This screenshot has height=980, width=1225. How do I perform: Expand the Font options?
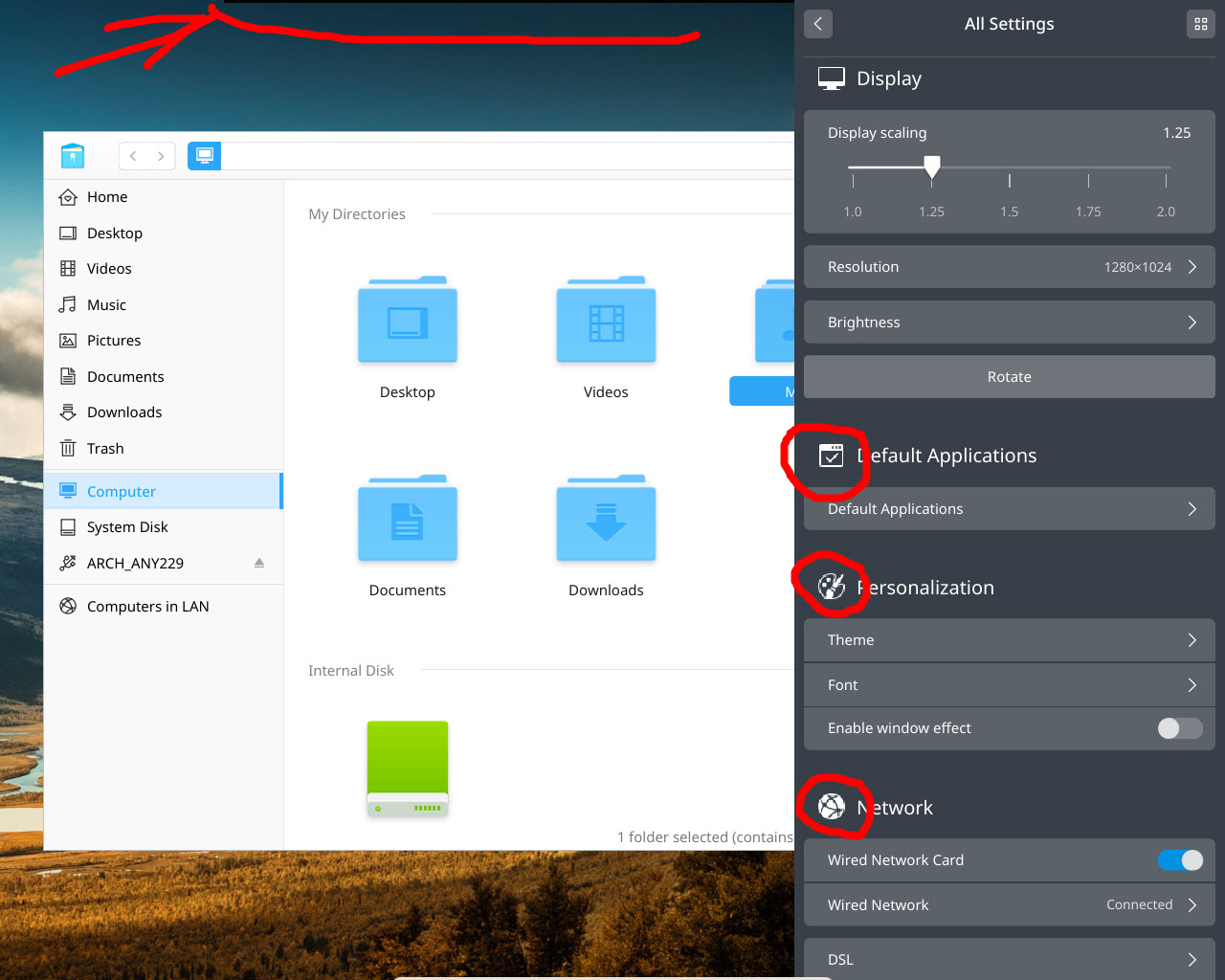1010,685
